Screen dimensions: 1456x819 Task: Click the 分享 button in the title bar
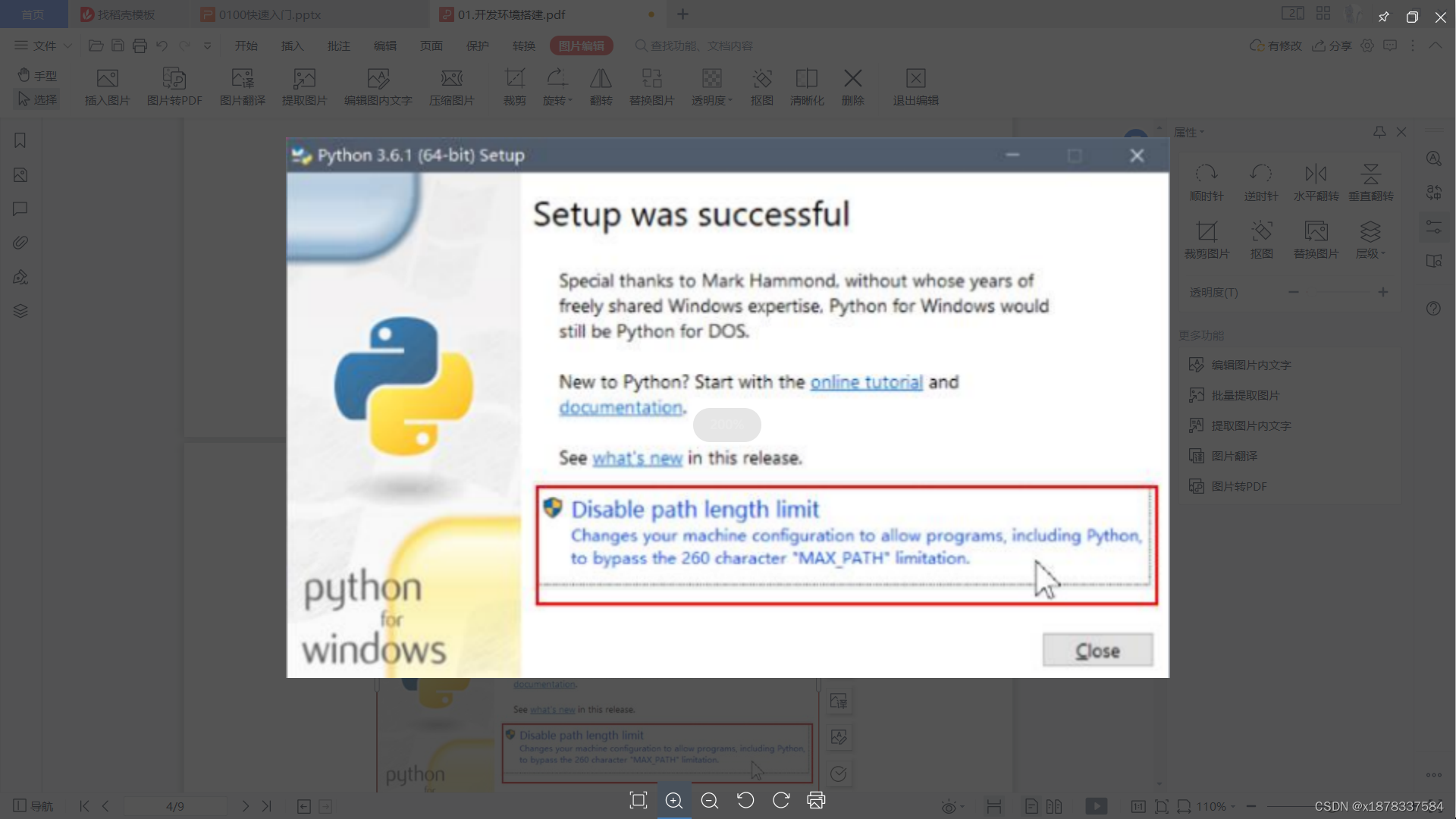tap(1331, 45)
